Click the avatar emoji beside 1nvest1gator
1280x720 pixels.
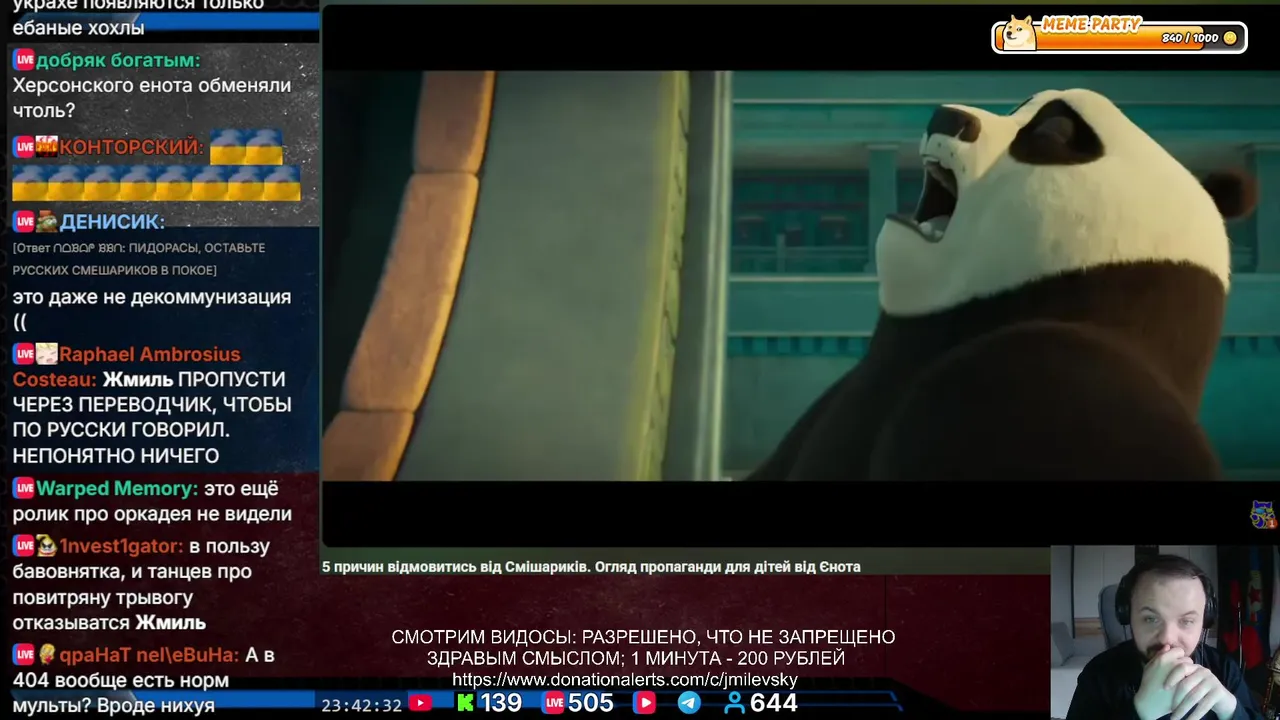click(47, 546)
